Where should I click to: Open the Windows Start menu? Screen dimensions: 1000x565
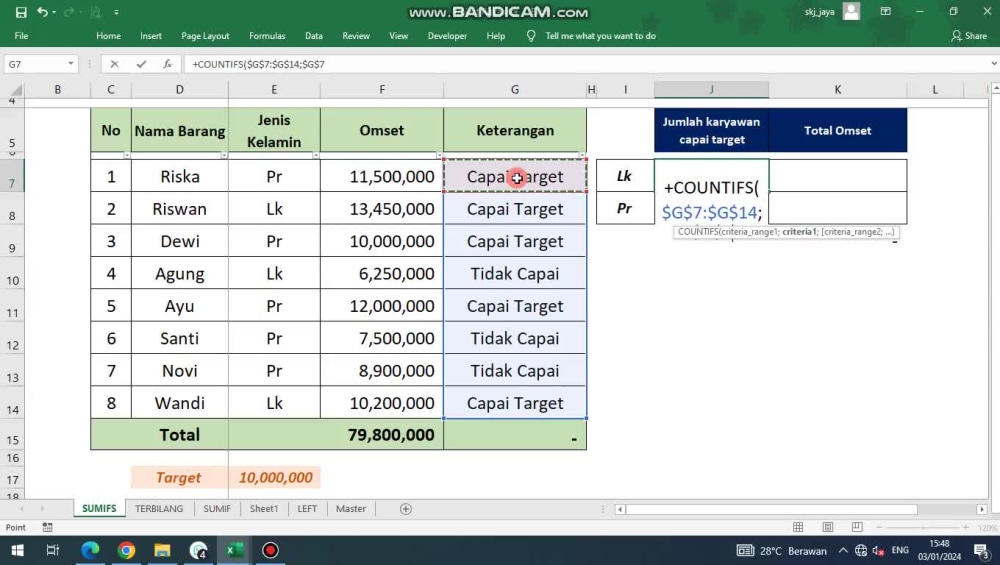pyautogui.click(x=17, y=550)
